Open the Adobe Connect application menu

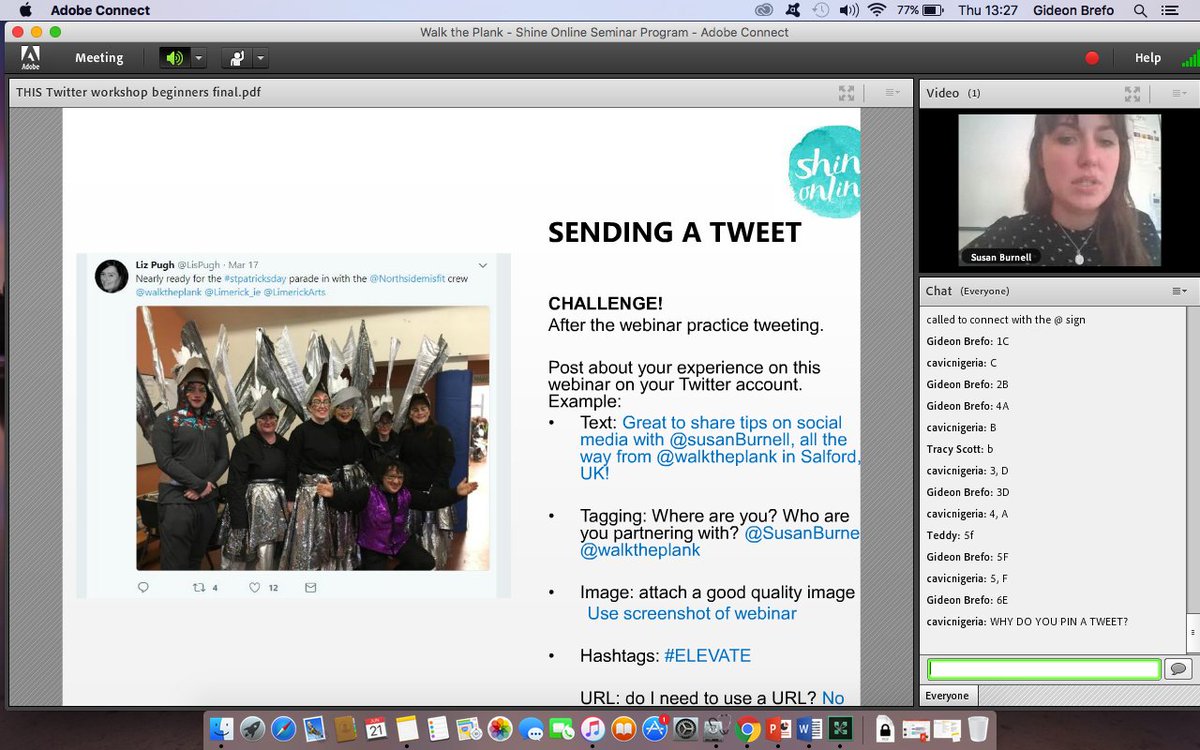[x=100, y=10]
